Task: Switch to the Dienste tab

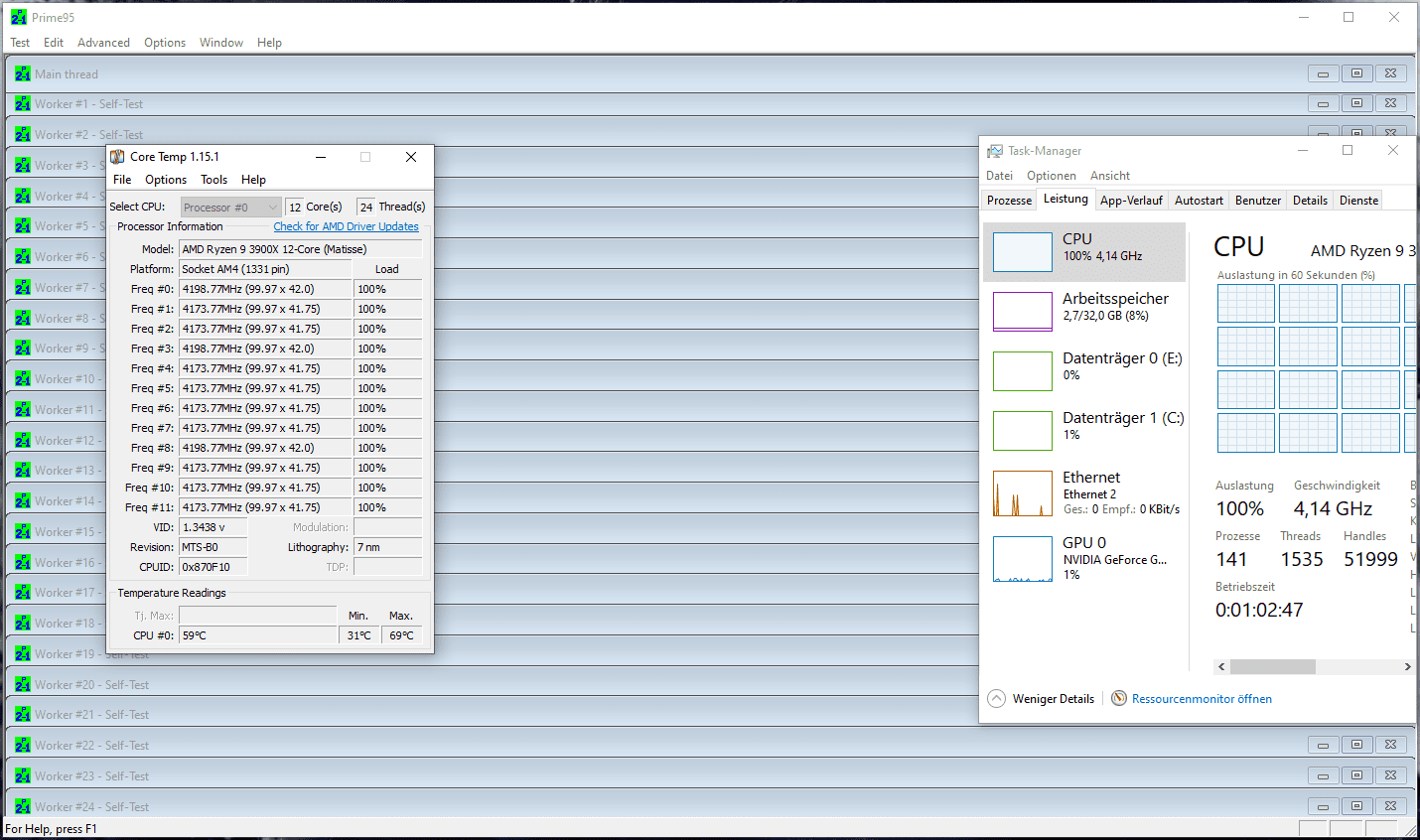Action: [x=1358, y=201]
